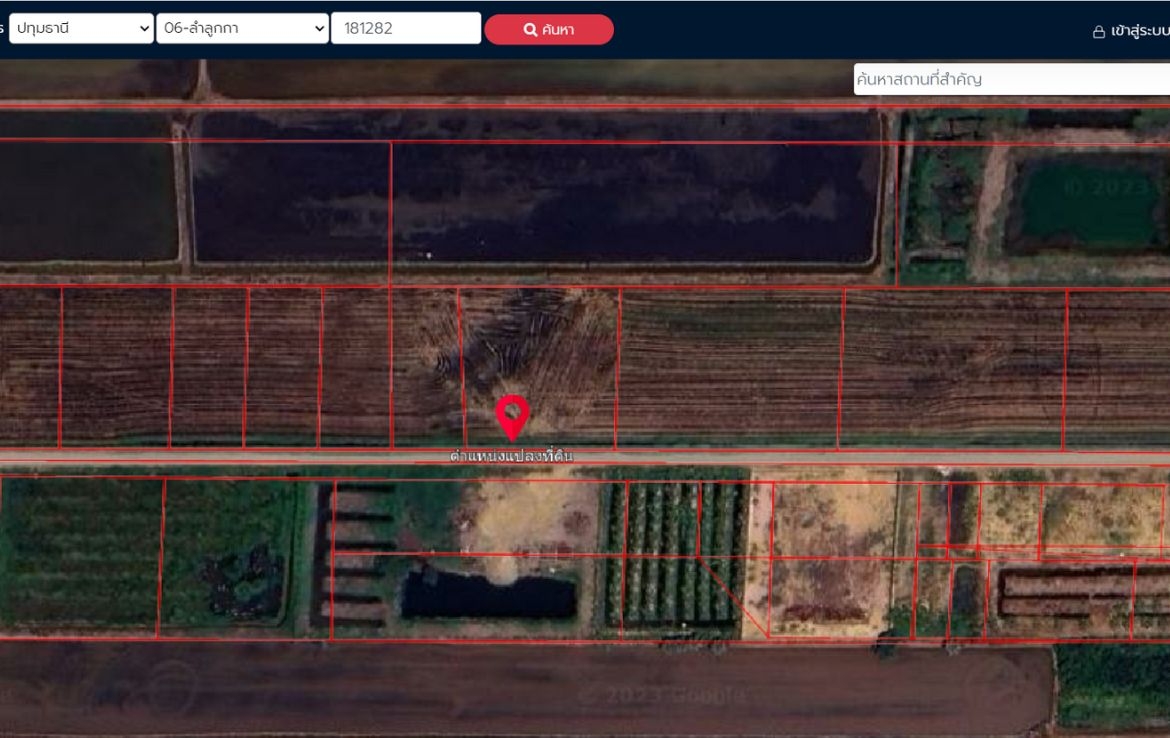Click the ค้นหาสถานที่สำคัญ place search box
Viewport: 1170px width, 738px height.
1010,79
